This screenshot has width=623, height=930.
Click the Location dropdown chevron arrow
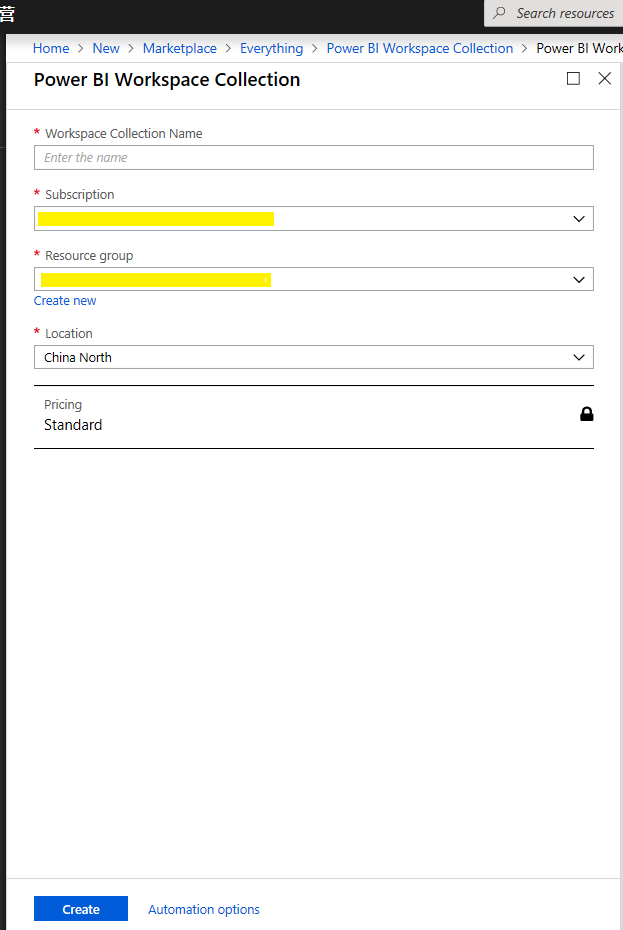pyautogui.click(x=579, y=357)
